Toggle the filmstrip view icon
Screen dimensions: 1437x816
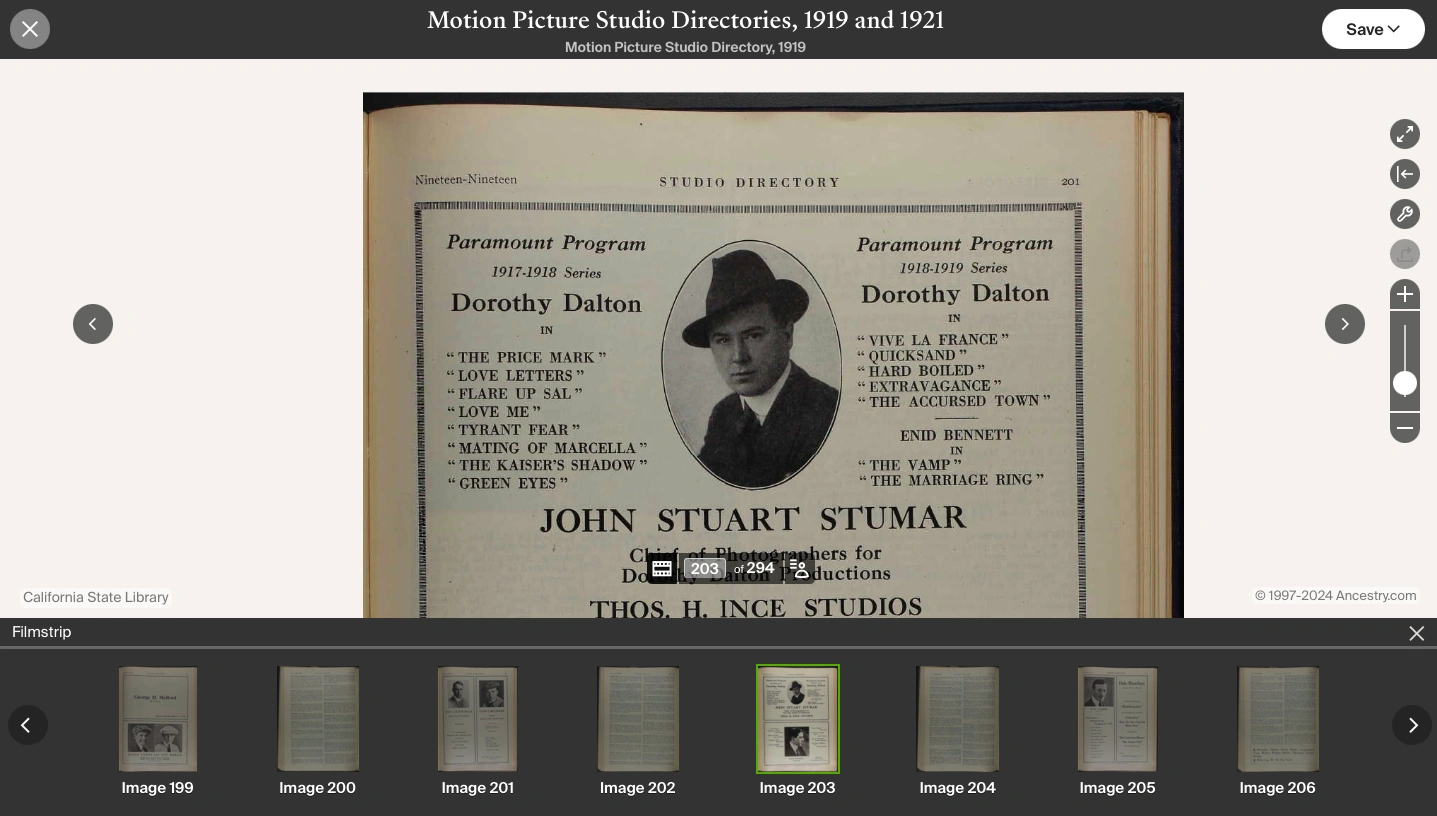(x=662, y=568)
